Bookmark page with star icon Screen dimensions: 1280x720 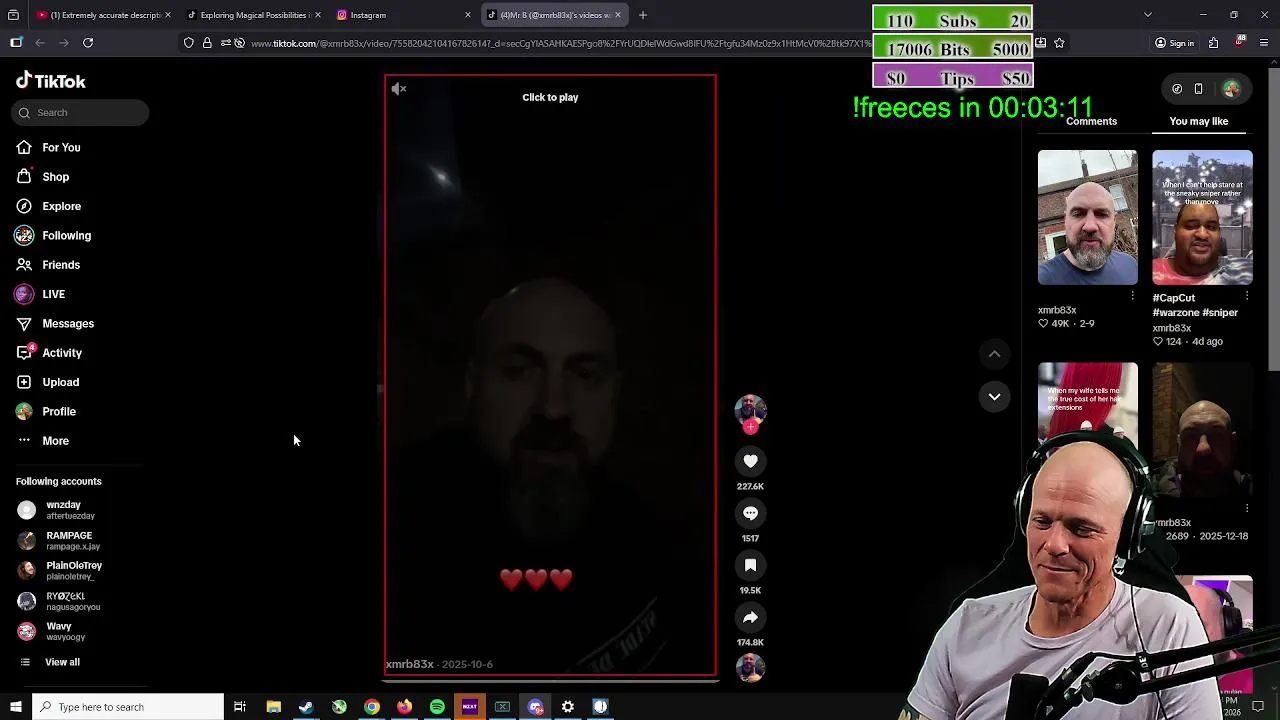1059,43
